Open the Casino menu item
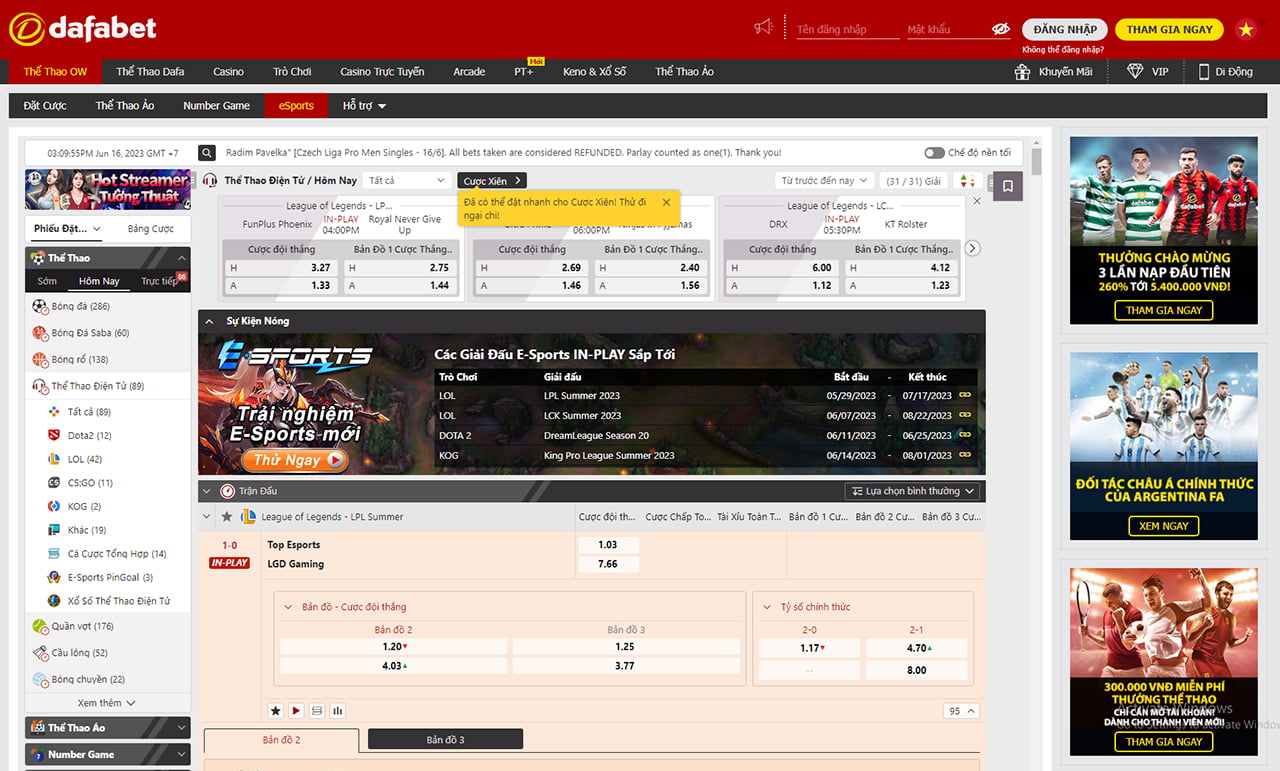 [x=228, y=72]
